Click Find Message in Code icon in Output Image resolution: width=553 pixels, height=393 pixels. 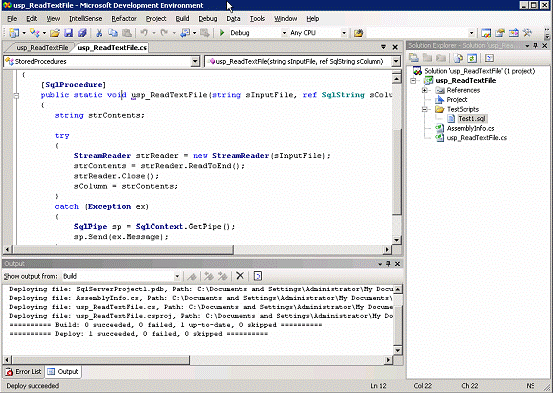pyautogui.click(x=192, y=276)
